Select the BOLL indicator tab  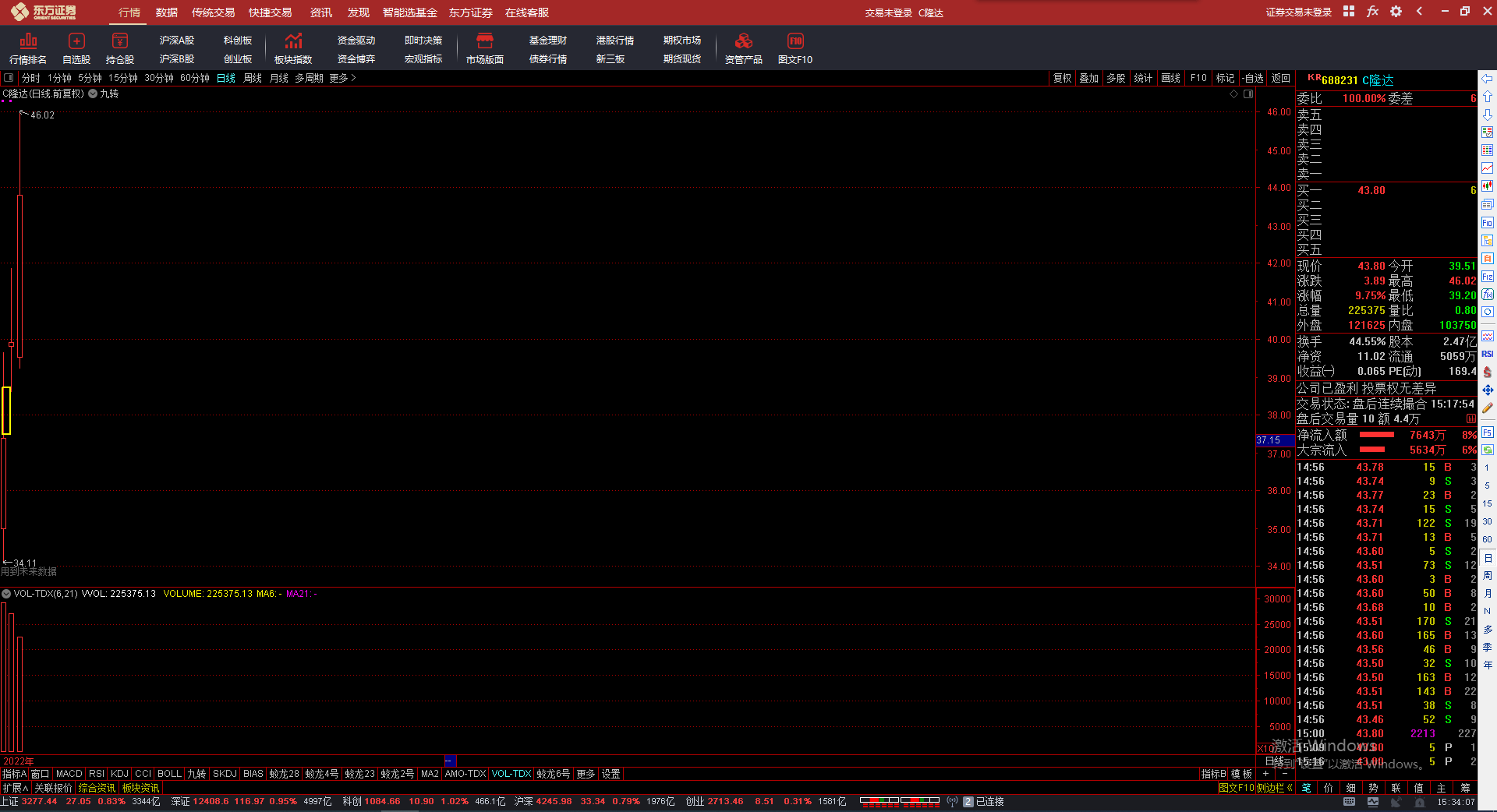click(169, 774)
